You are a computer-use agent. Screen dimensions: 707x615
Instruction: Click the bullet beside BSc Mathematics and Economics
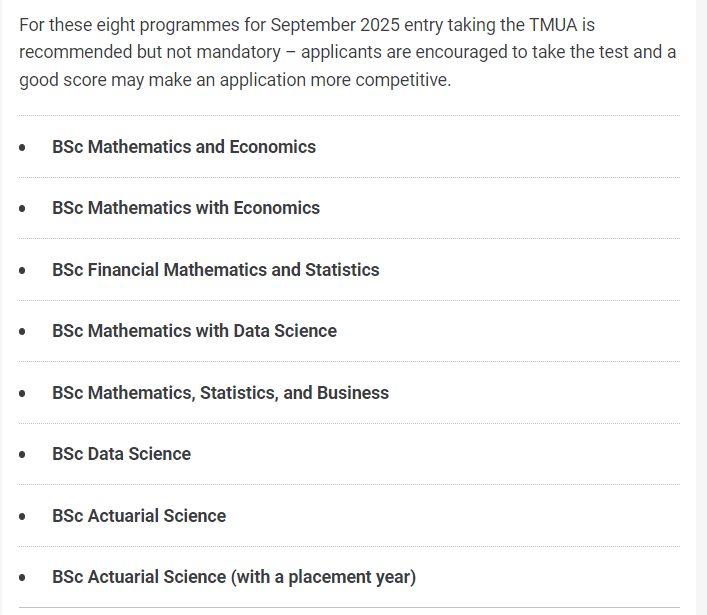point(22,147)
